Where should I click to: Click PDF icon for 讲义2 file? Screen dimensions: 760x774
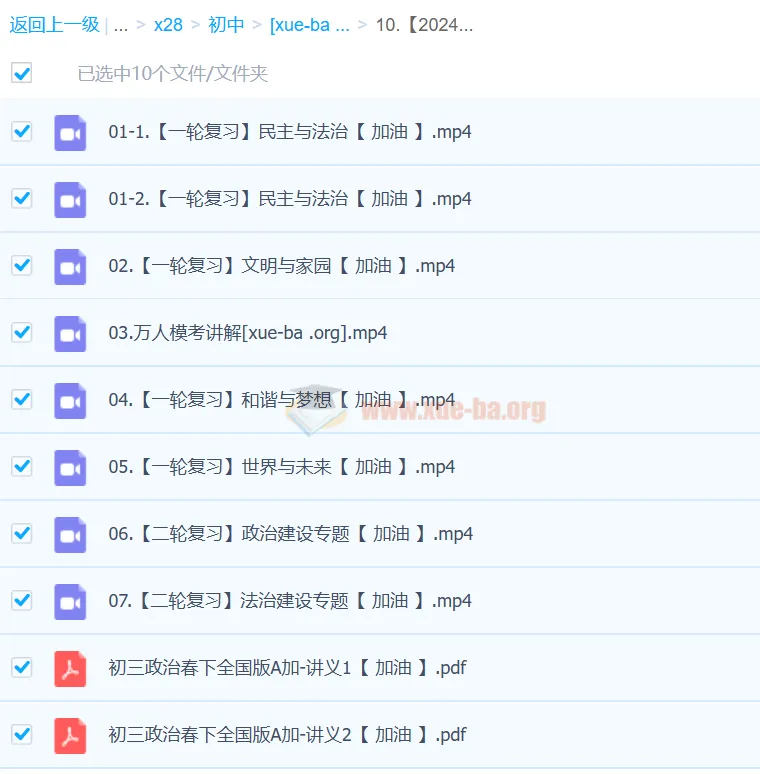point(70,735)
